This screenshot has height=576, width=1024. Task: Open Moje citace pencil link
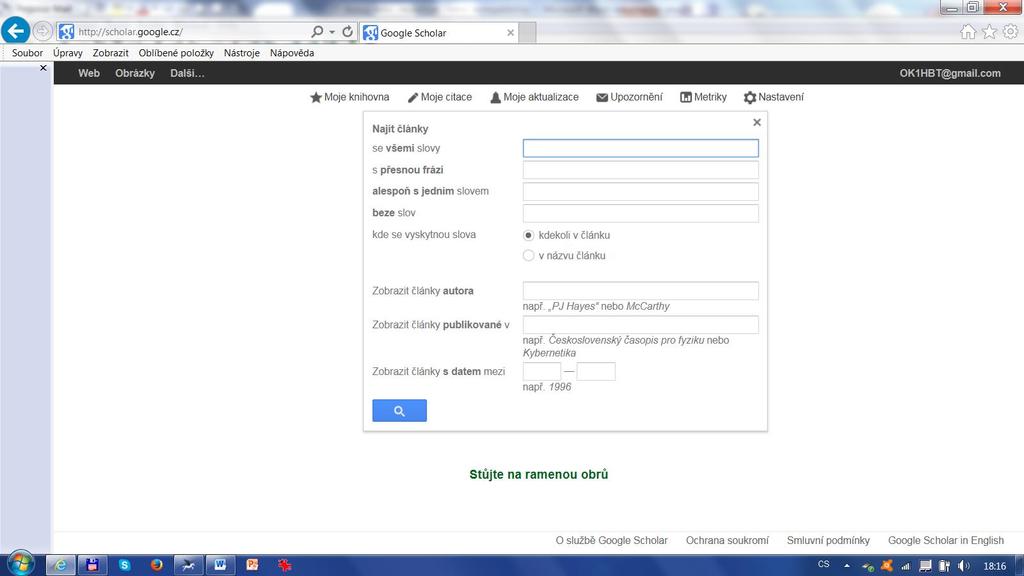point(440,97)
